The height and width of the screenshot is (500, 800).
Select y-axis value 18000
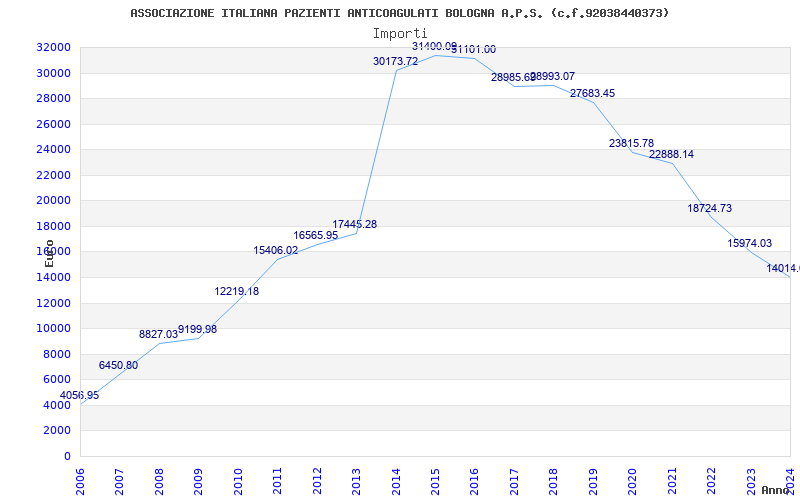click(53, 226)
